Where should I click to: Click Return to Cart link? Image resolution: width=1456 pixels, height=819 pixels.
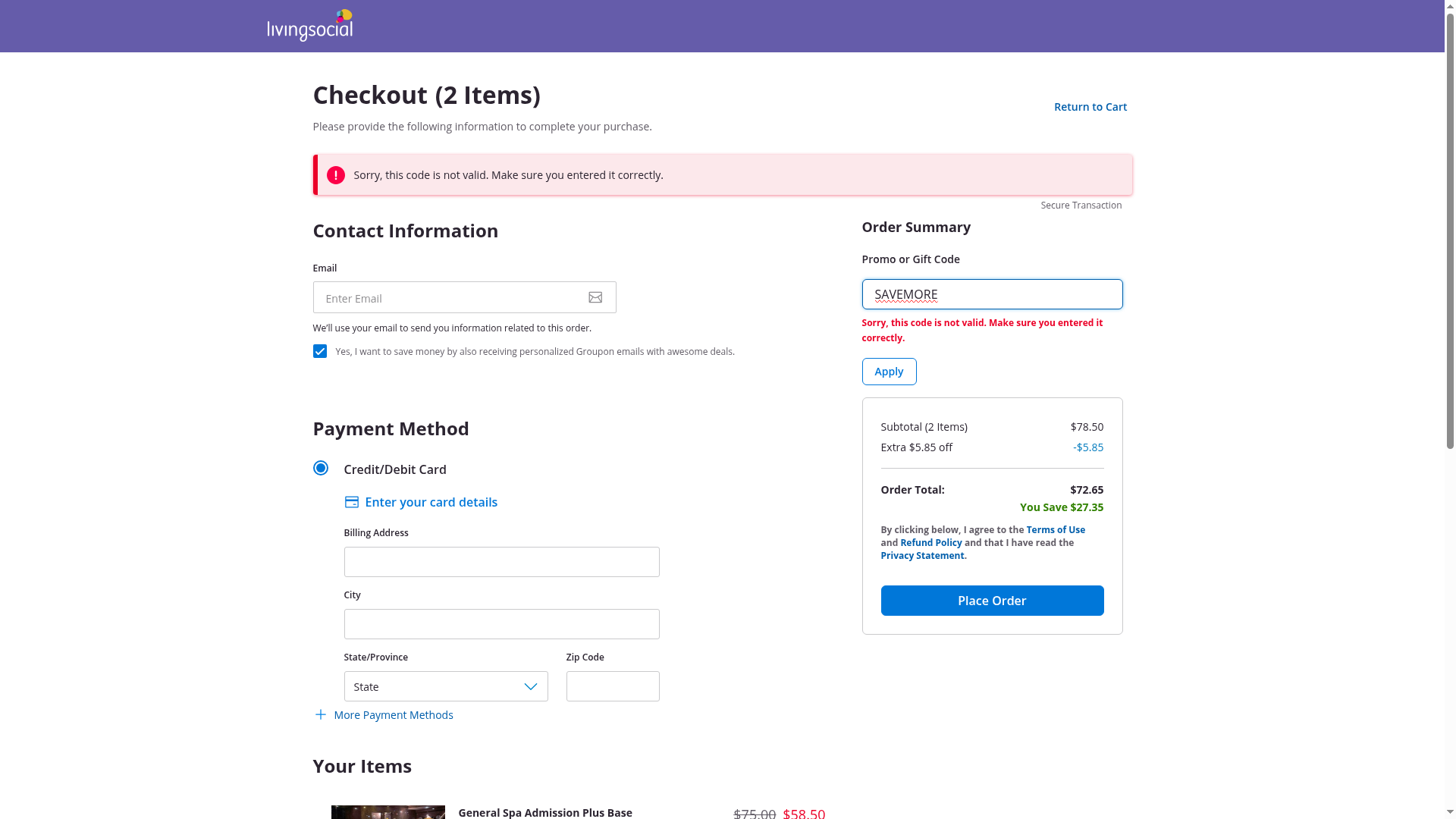[x=1090, y=107]
